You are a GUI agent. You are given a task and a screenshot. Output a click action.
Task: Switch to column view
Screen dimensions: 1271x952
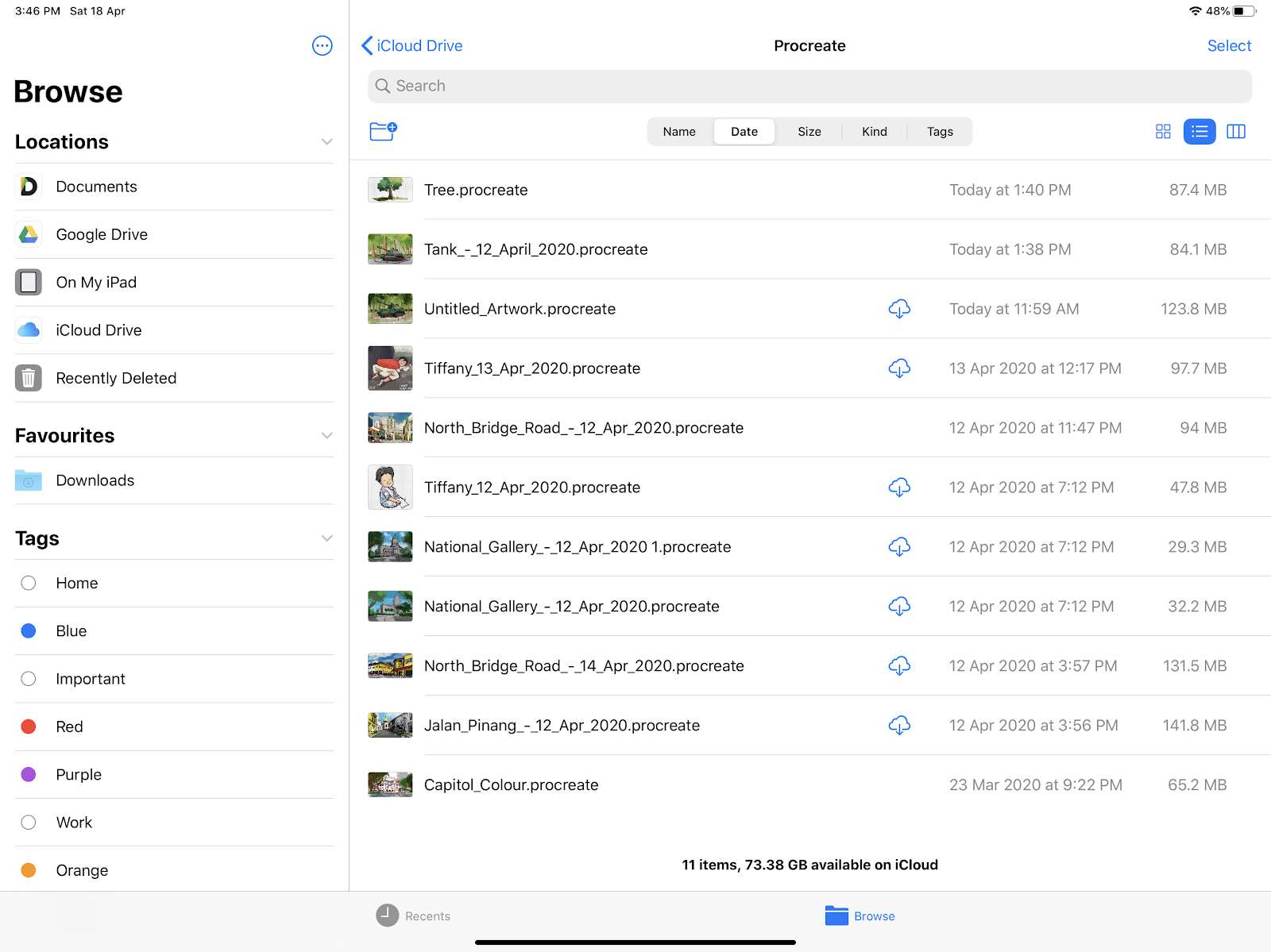tap(1236, 131)
